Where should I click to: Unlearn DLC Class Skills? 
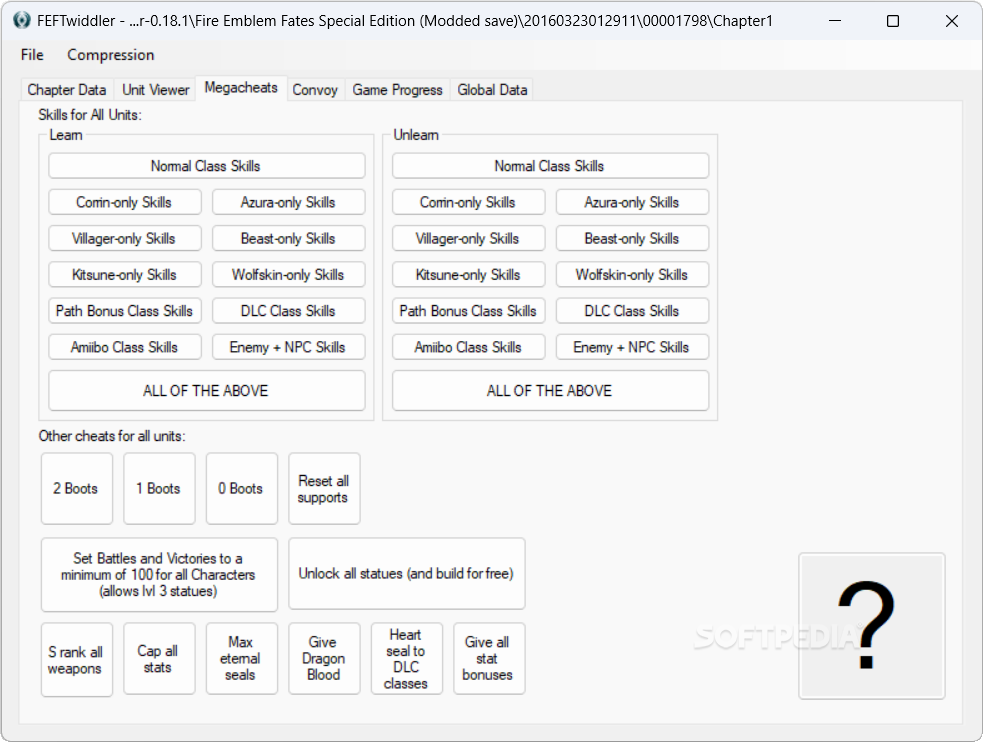point(632,311)
